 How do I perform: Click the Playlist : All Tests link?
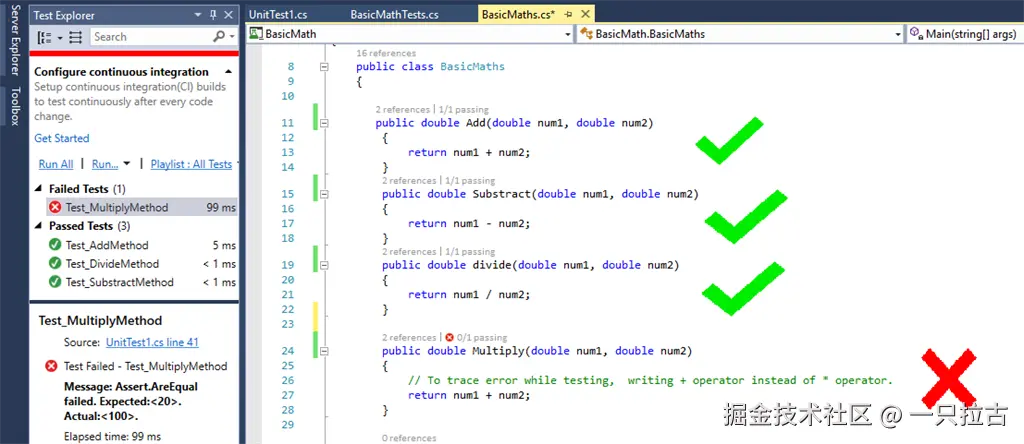tap(191, 165)
